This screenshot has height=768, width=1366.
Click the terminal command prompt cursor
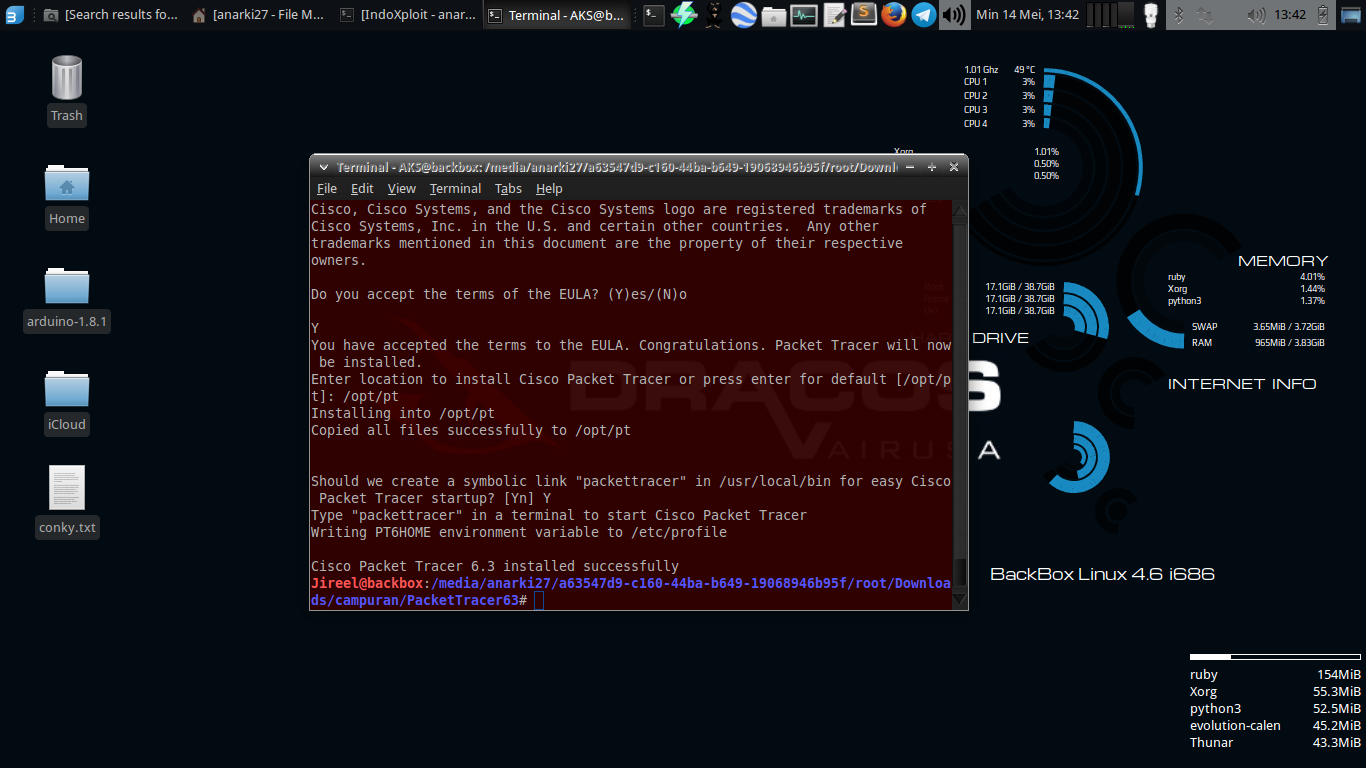[x=539, y=600]
